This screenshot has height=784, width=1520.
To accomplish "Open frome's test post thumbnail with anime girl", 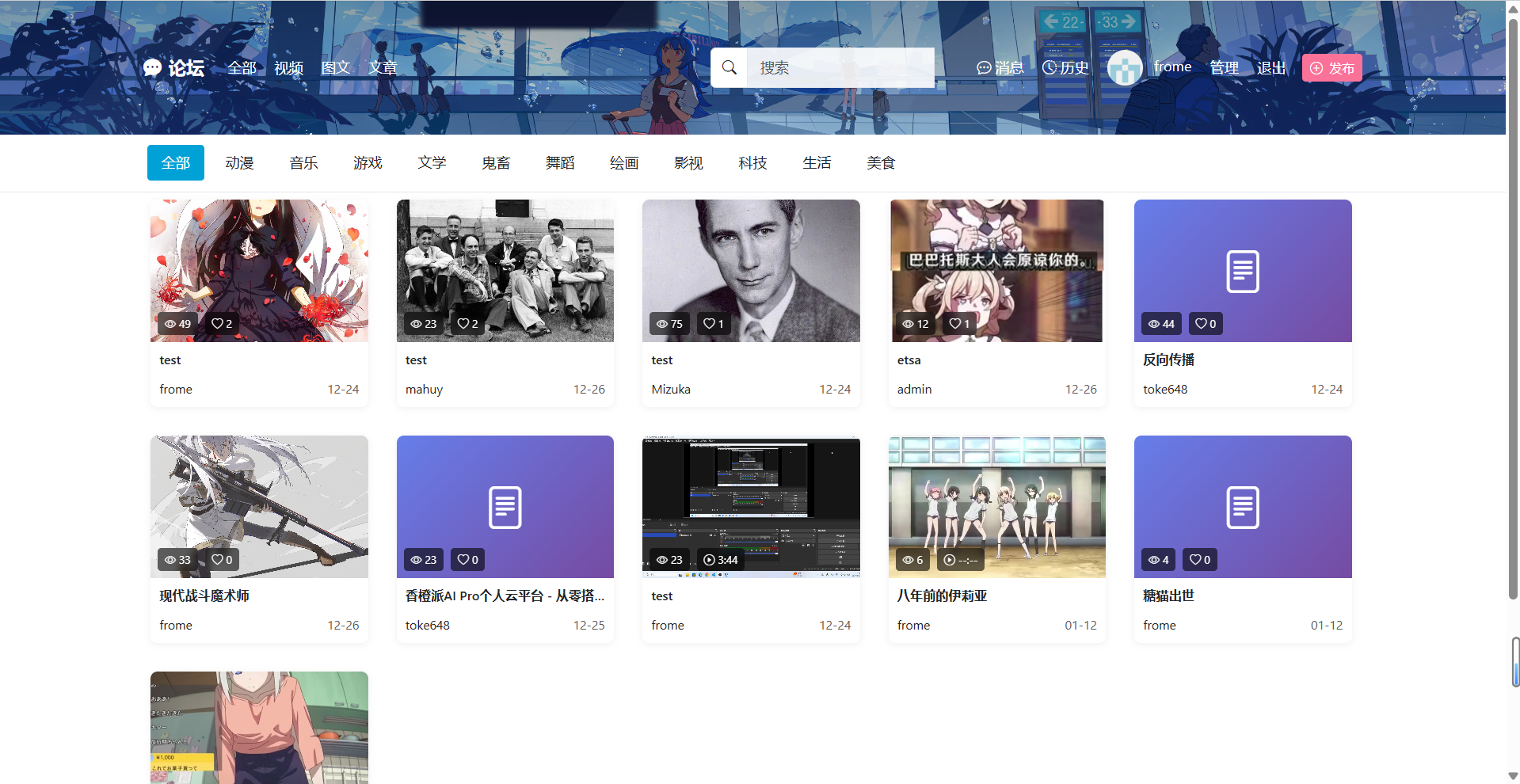I will [259, 271].
